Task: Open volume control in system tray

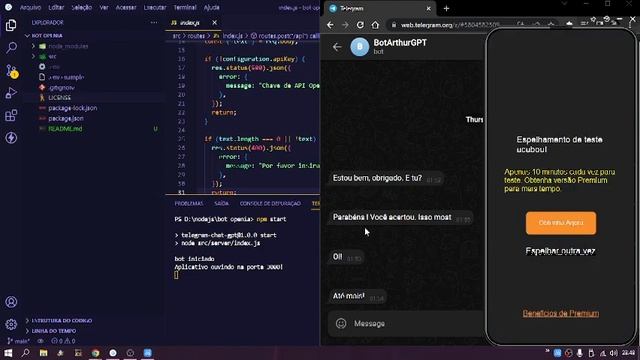Action: point(613,353)
